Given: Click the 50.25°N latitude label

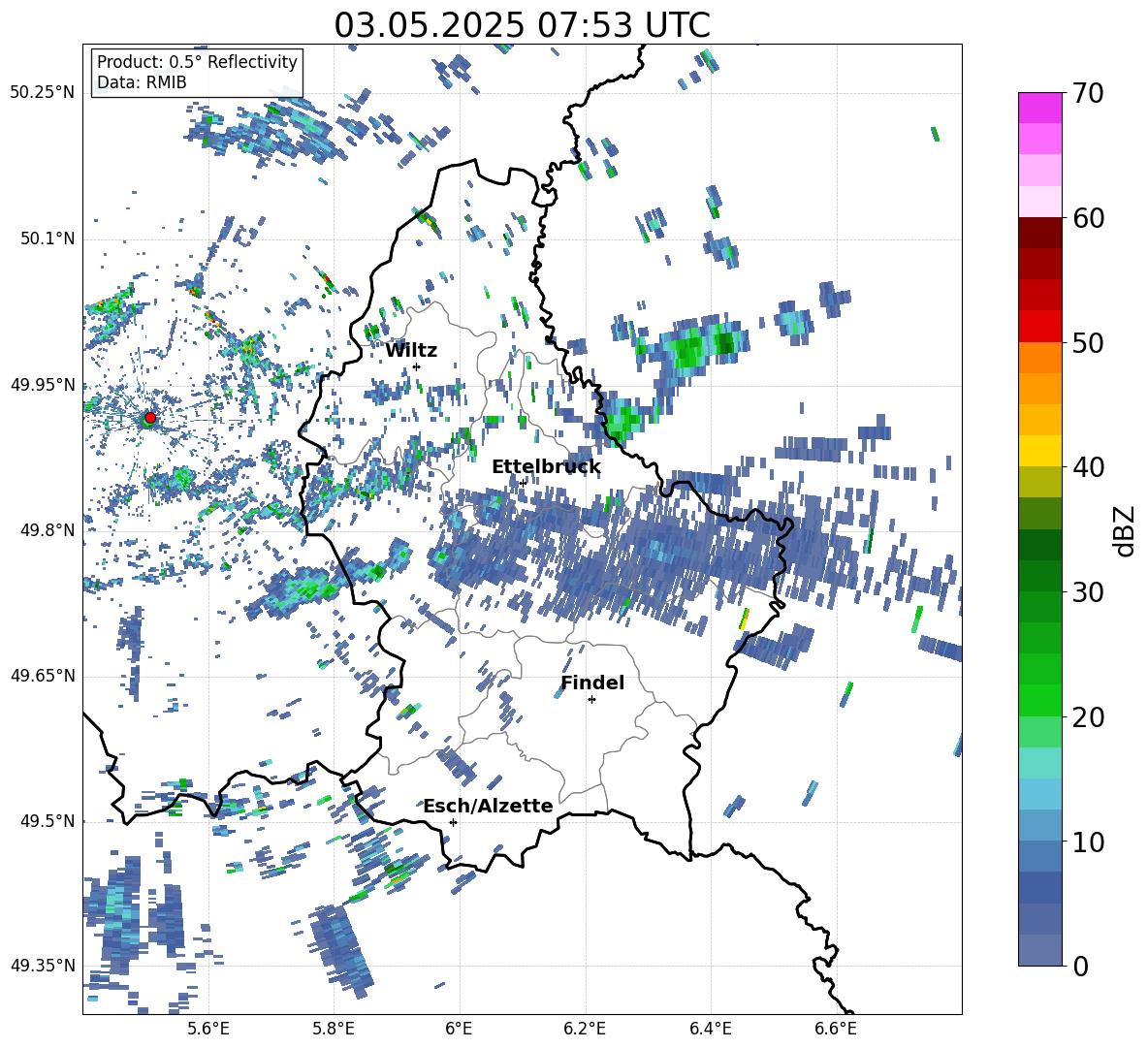Looking at the screenshot, I should (x=43, y=93).
